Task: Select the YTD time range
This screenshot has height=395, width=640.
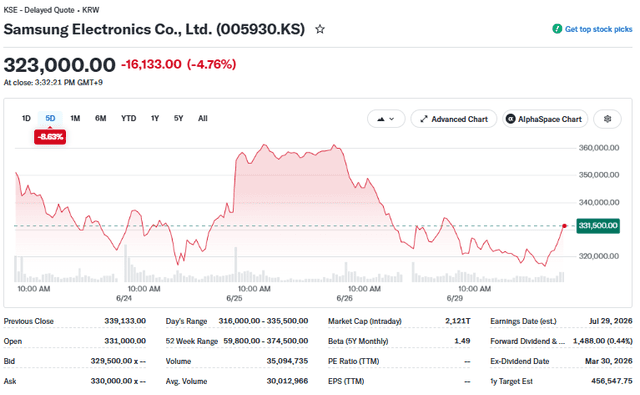Action: (x=129, y=118)
